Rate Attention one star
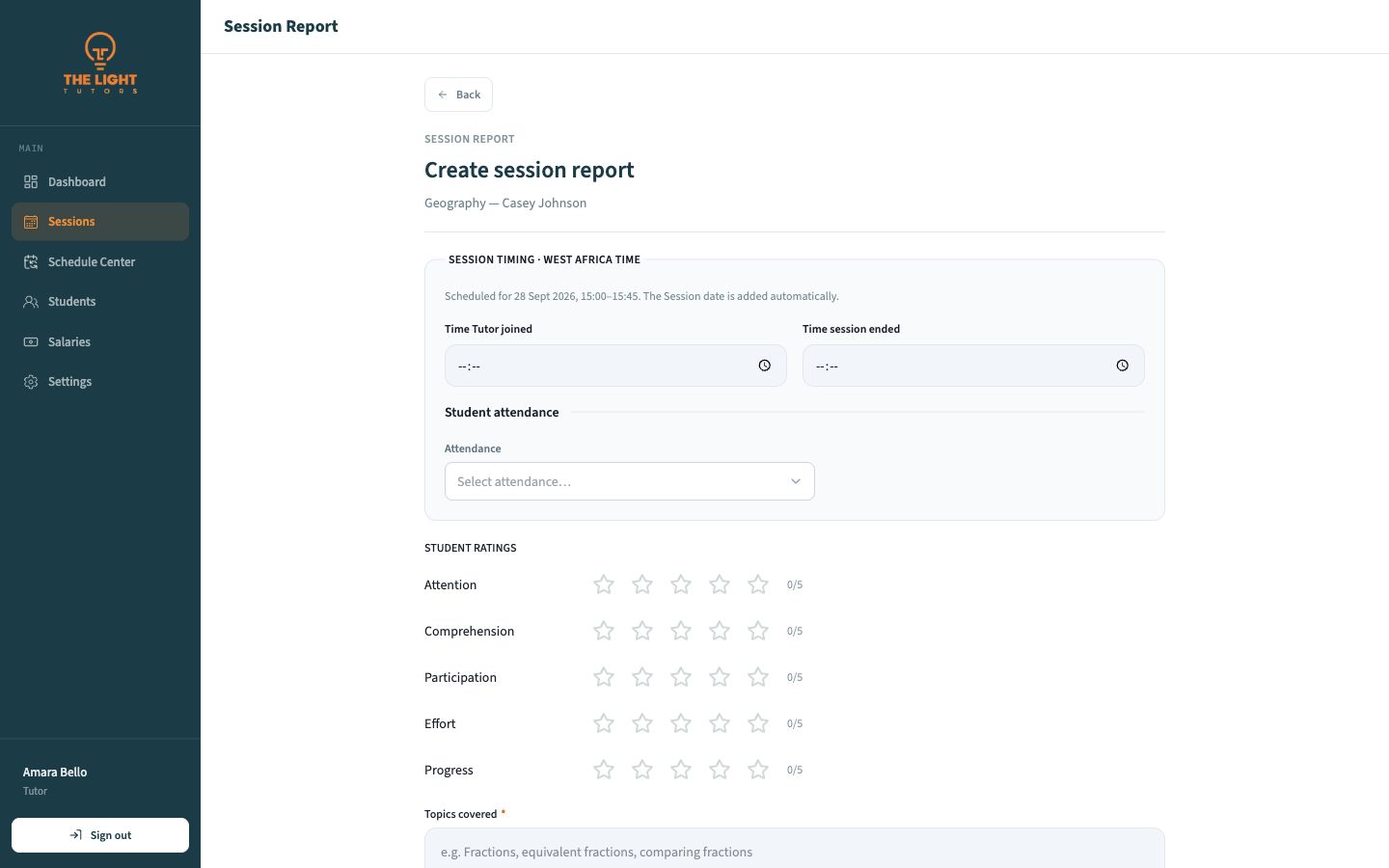1389x868 pixels. tap(604, 584)
